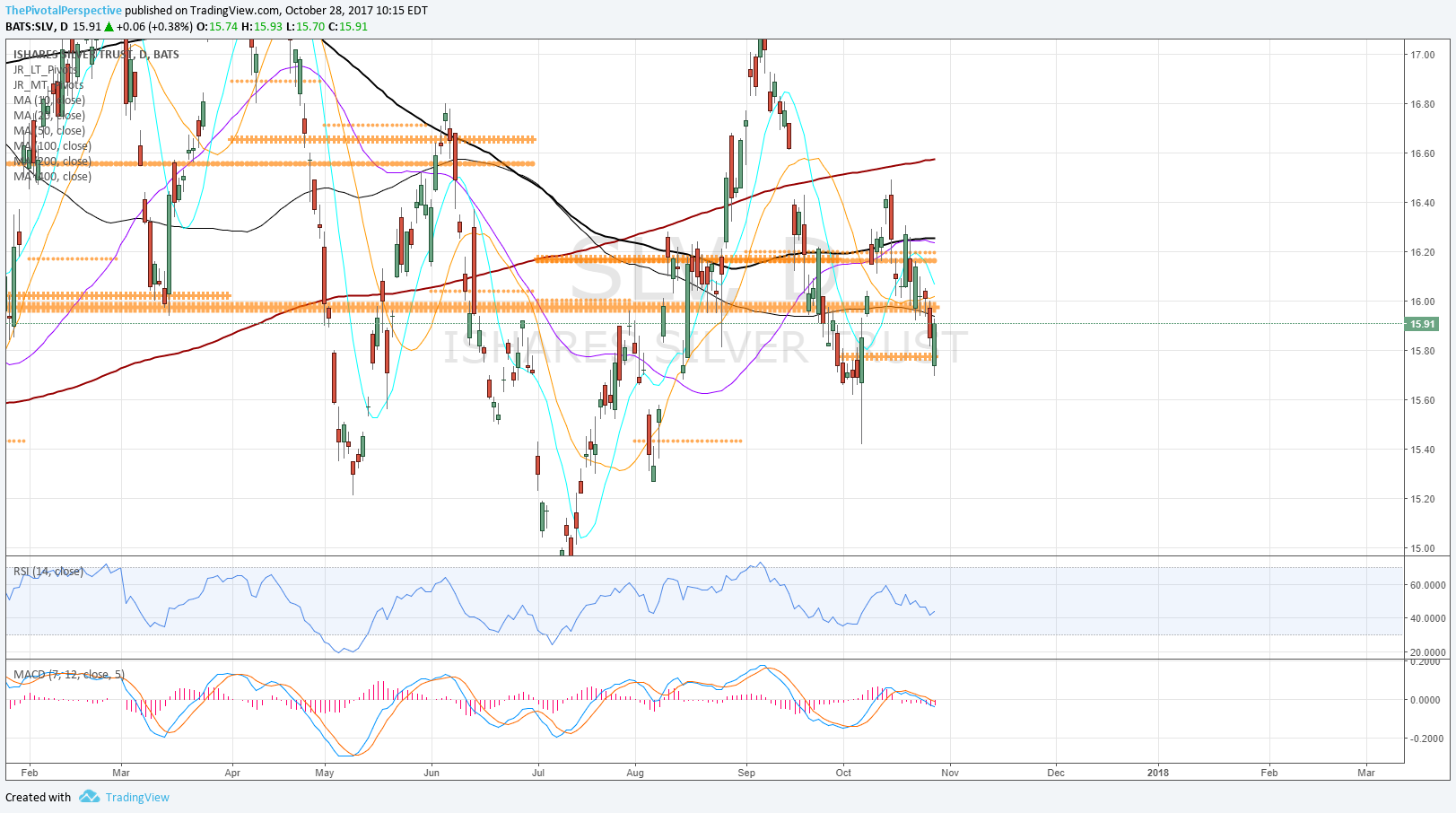Click the 2018 time axis label

pos(1158,773)
